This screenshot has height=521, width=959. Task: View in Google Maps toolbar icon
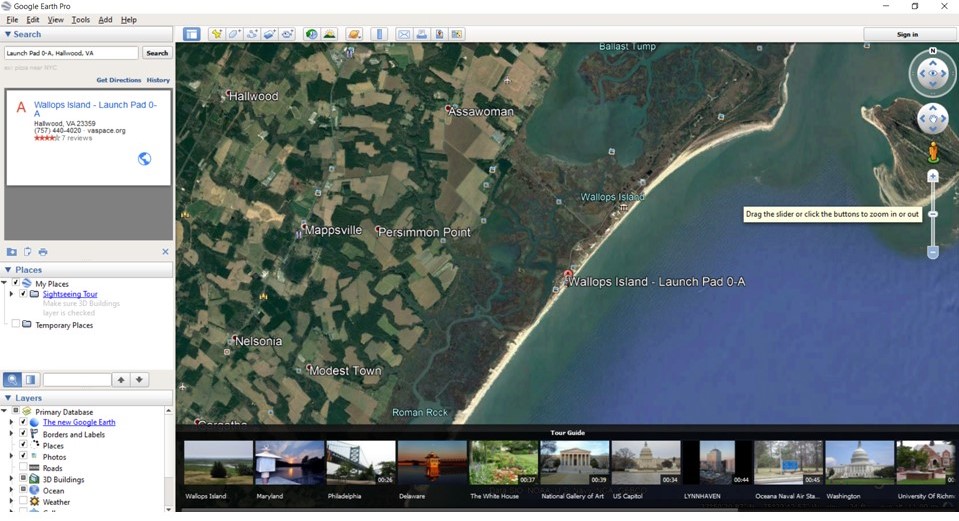(x=457, y=34)
